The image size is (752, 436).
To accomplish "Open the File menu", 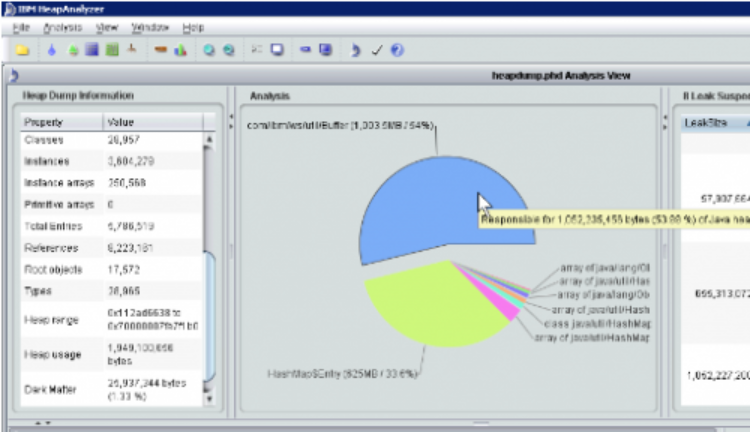I will click(x=21, y=28).
